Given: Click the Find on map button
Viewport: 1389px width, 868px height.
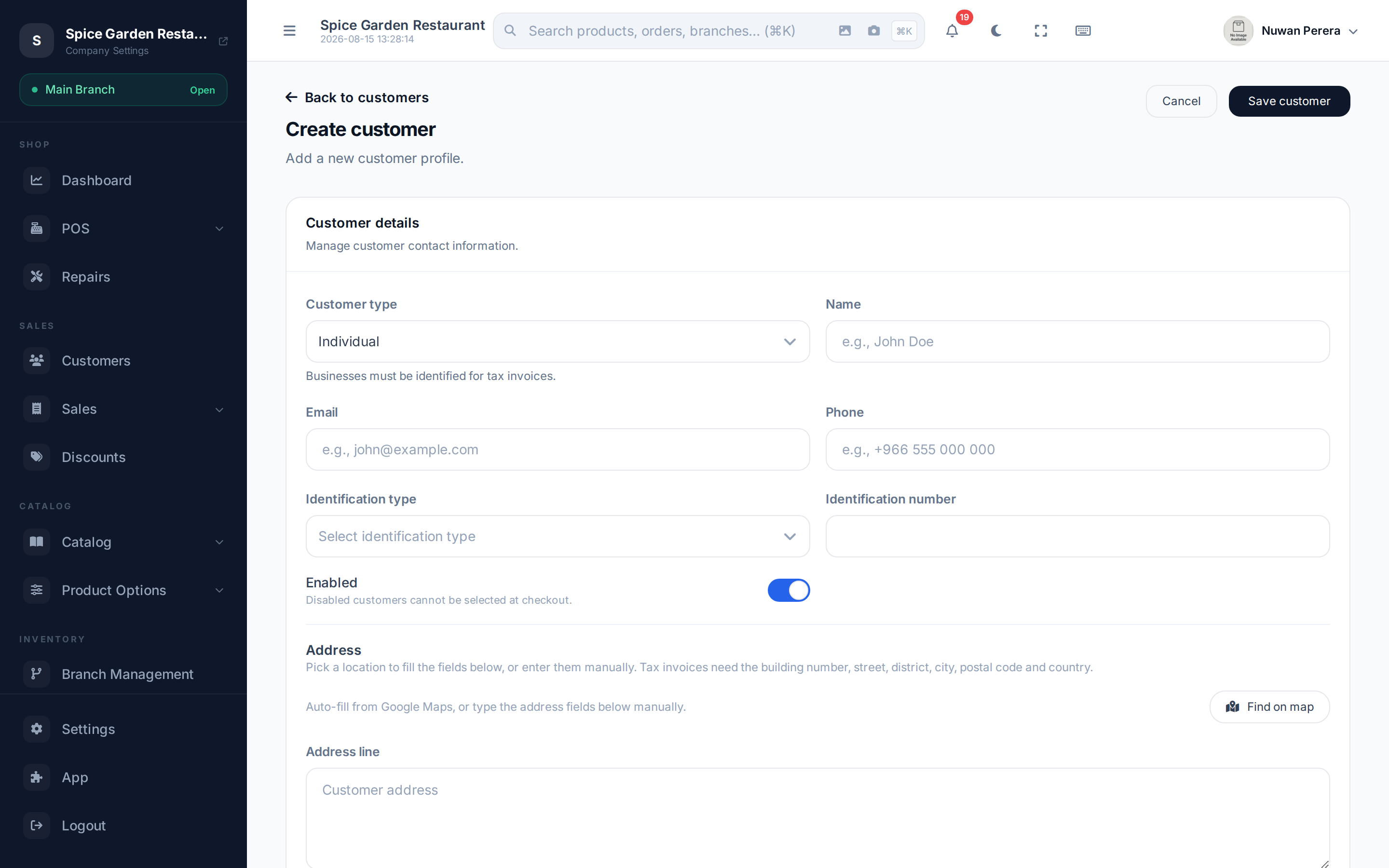Looking at the screenshot, I should click(1269, 706).
